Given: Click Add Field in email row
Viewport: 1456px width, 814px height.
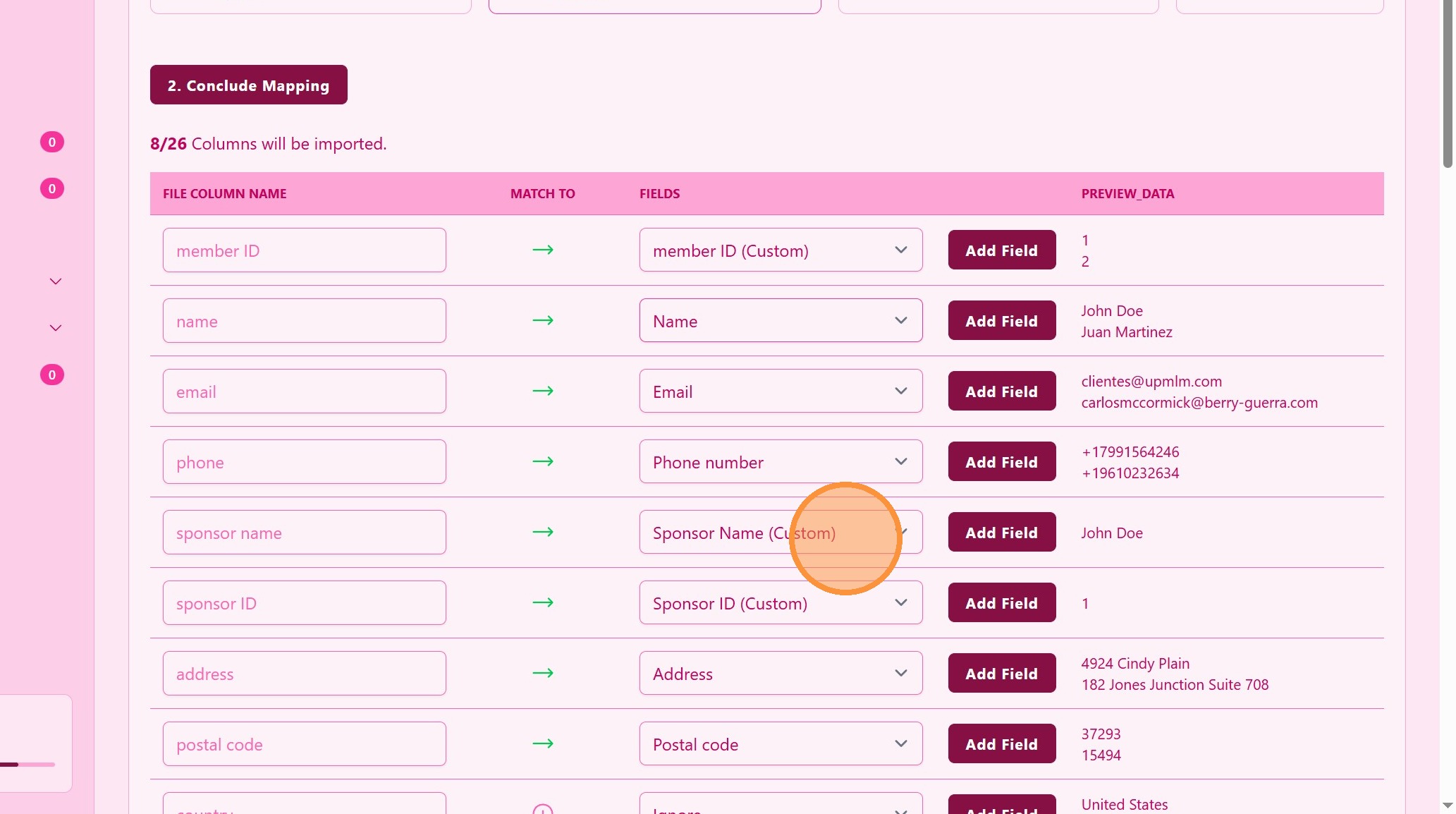Looking at the screenshot, I should 1001,391.
